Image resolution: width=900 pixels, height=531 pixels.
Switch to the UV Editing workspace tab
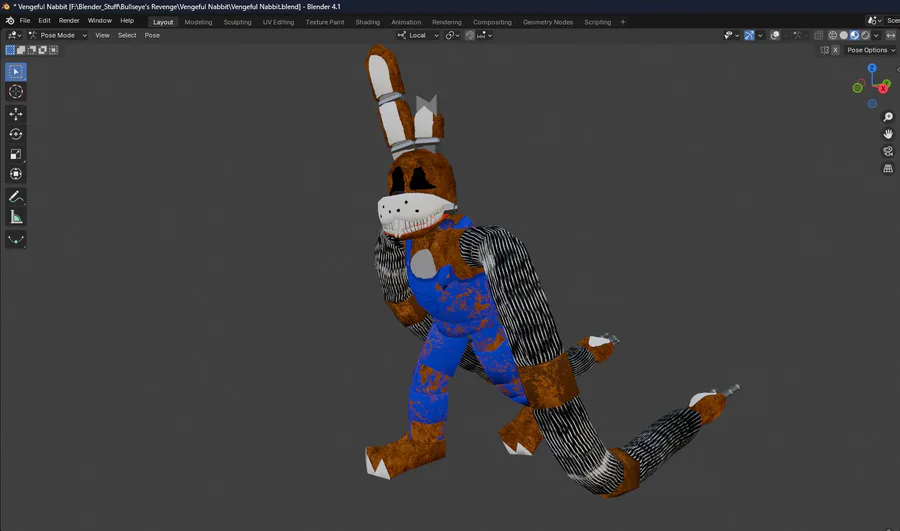(x=278, y=22)
